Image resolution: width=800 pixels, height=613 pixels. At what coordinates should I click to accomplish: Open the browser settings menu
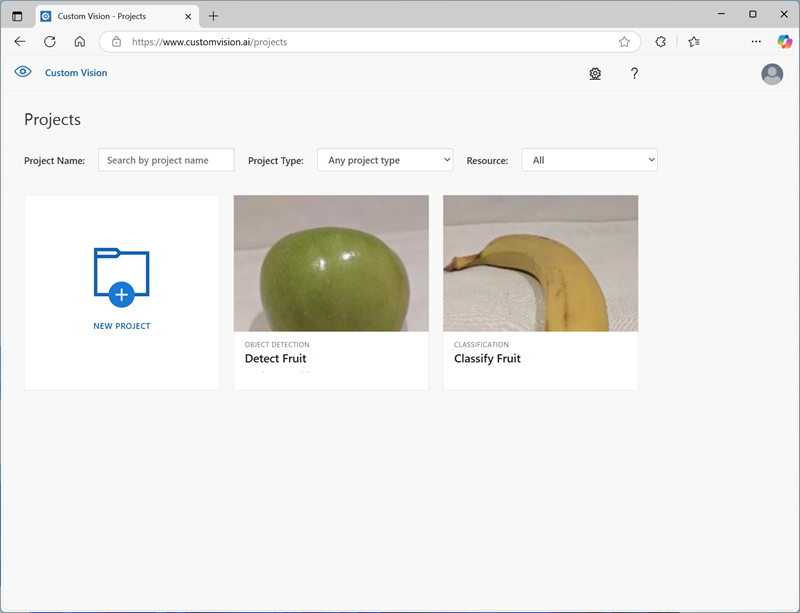(756, 42)
